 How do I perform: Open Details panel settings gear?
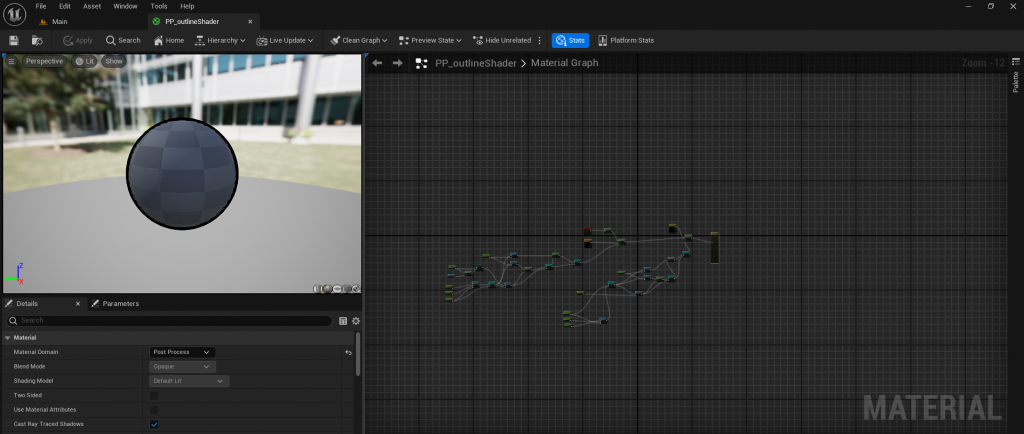tap(355, 321)
